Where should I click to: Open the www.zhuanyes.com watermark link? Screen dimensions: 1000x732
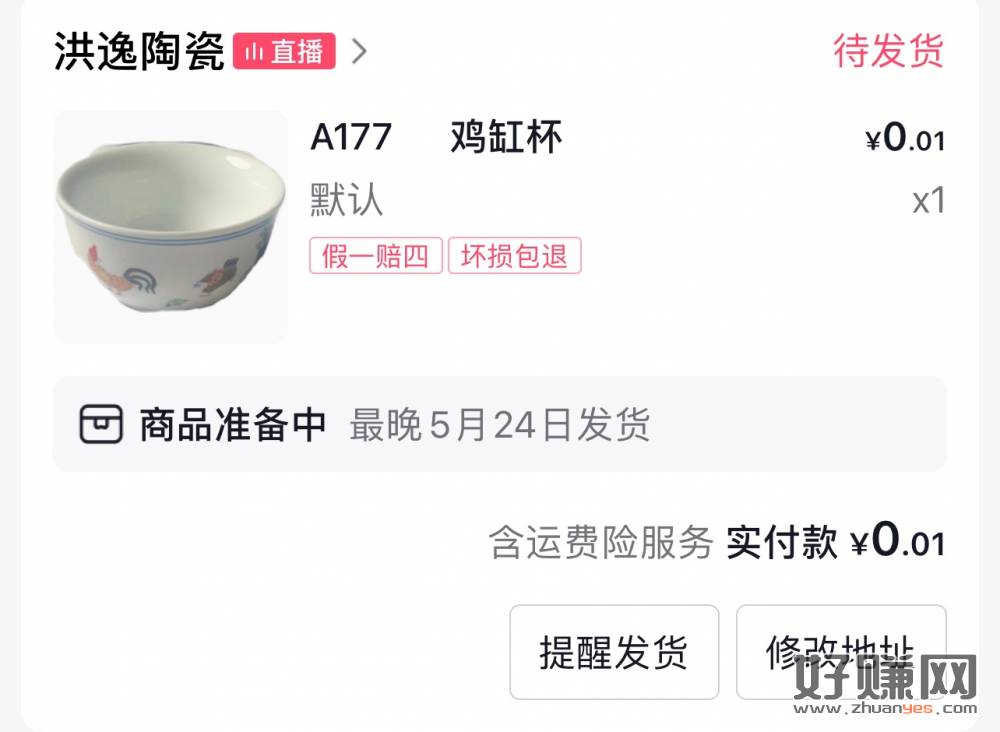tap(885, 708)
